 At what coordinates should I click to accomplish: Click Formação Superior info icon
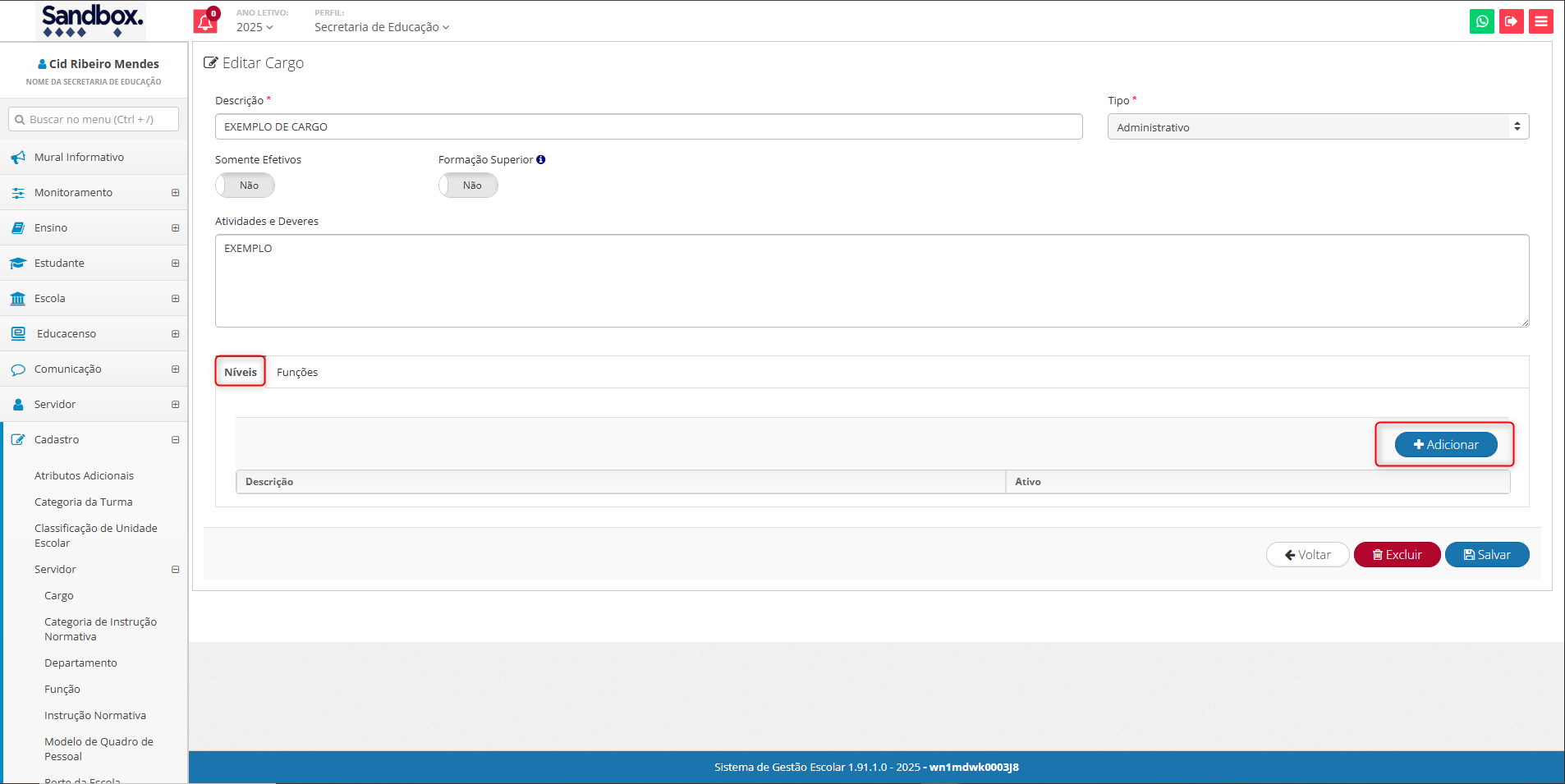tap(541, 160)
